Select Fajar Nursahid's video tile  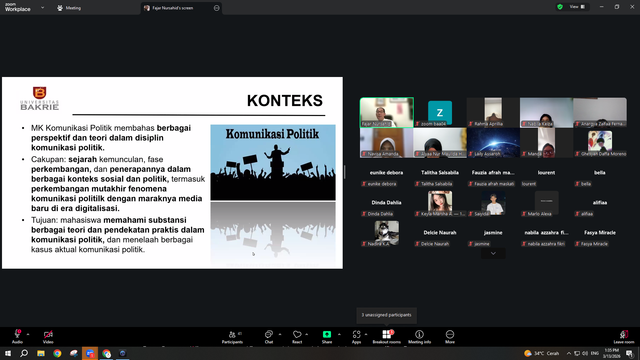tap(387, 112)
